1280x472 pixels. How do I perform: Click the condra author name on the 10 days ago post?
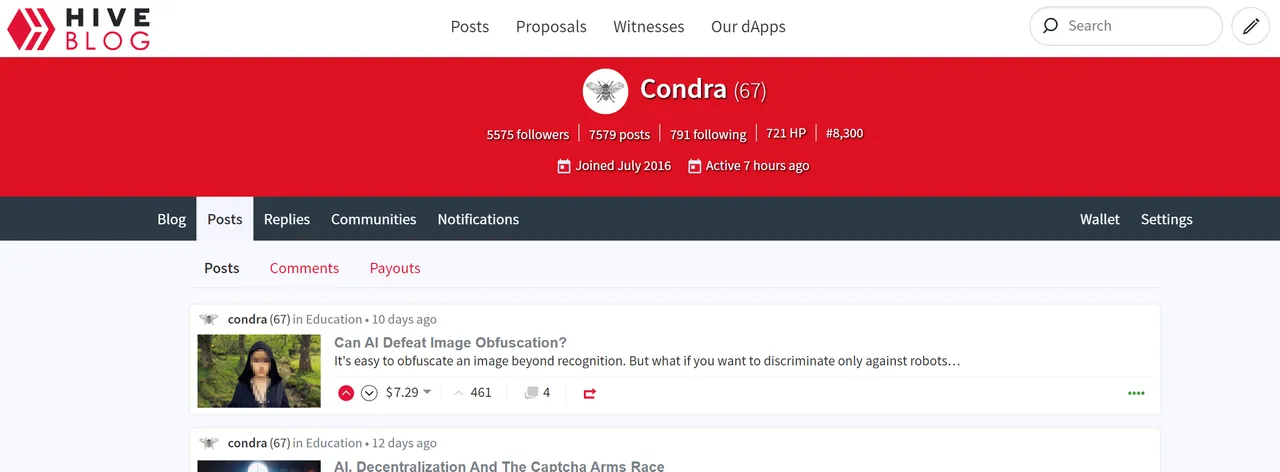[x=247, y=320]
